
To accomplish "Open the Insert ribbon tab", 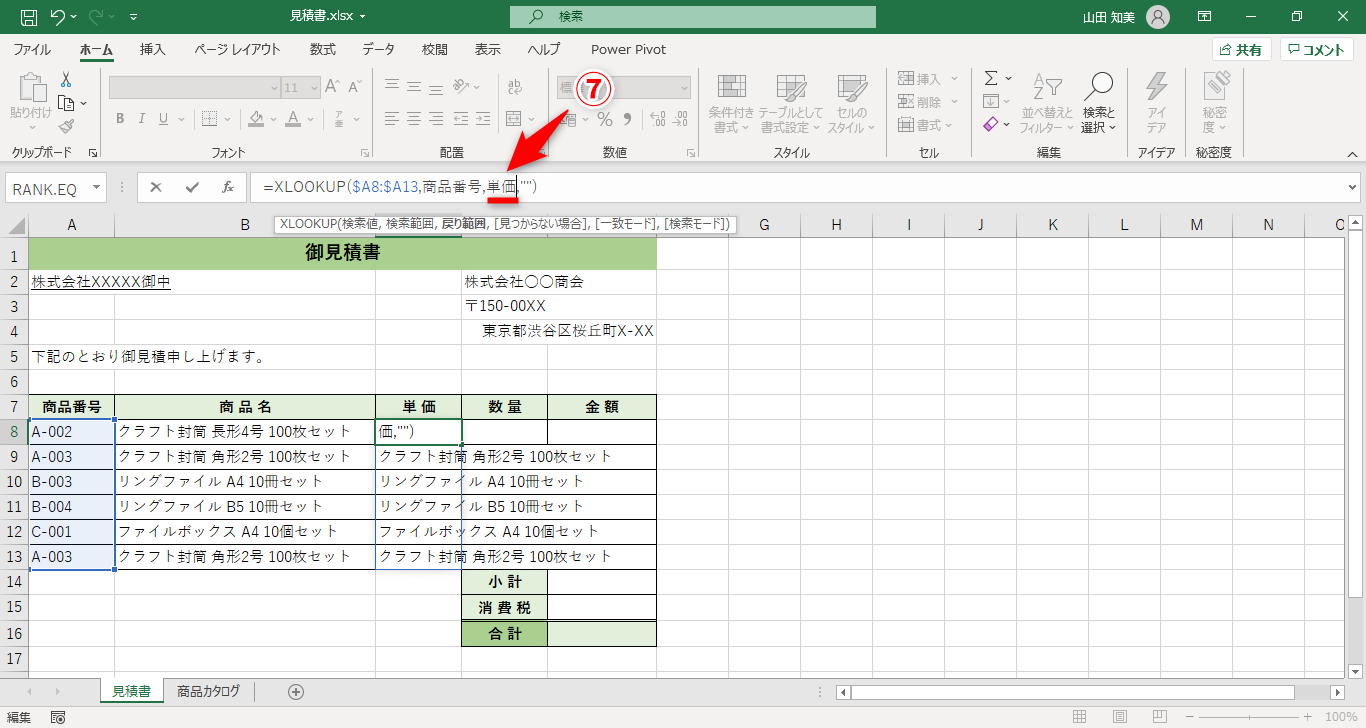I will 153,49.
